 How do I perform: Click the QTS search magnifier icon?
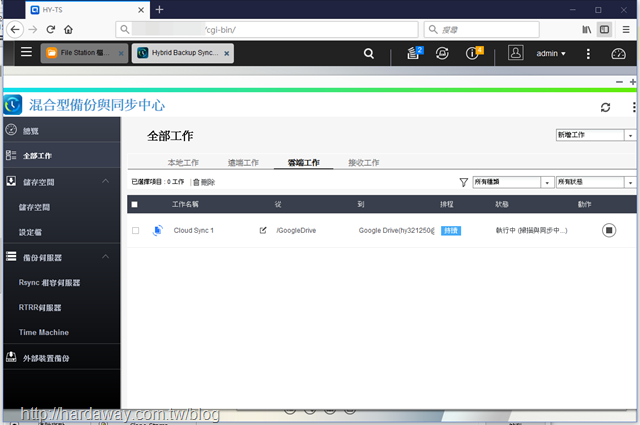[x=369, y=53]
